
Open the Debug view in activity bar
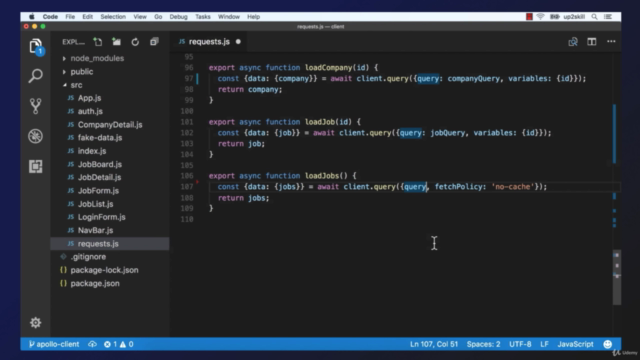coord(36,136)
